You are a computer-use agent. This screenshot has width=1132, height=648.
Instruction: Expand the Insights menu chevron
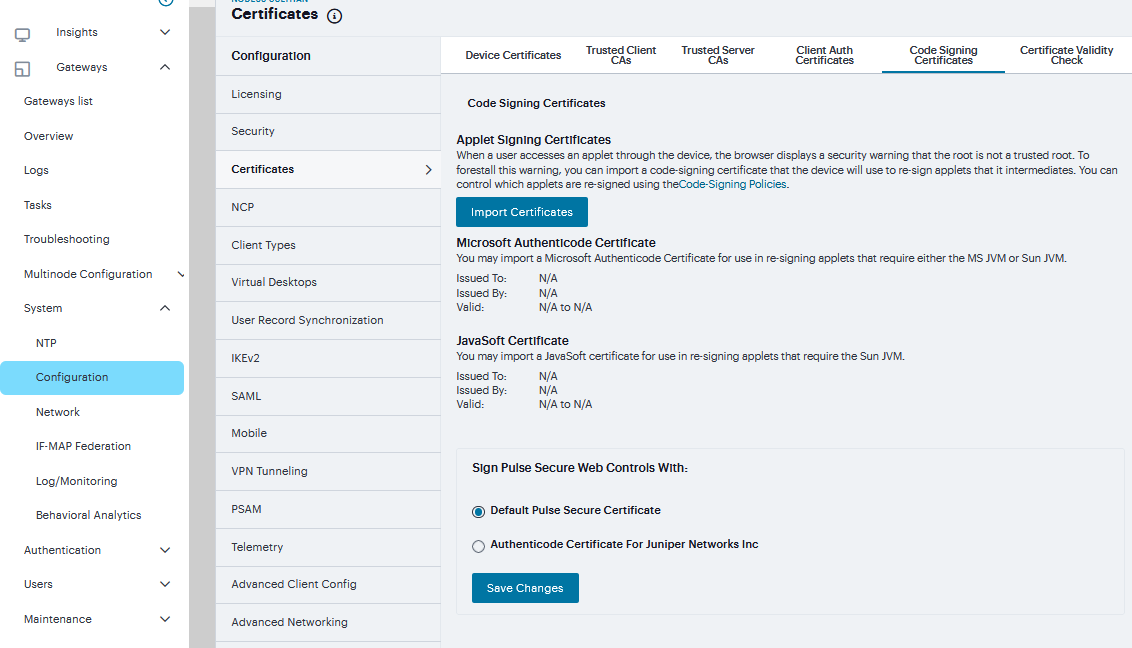coord(165,32)
